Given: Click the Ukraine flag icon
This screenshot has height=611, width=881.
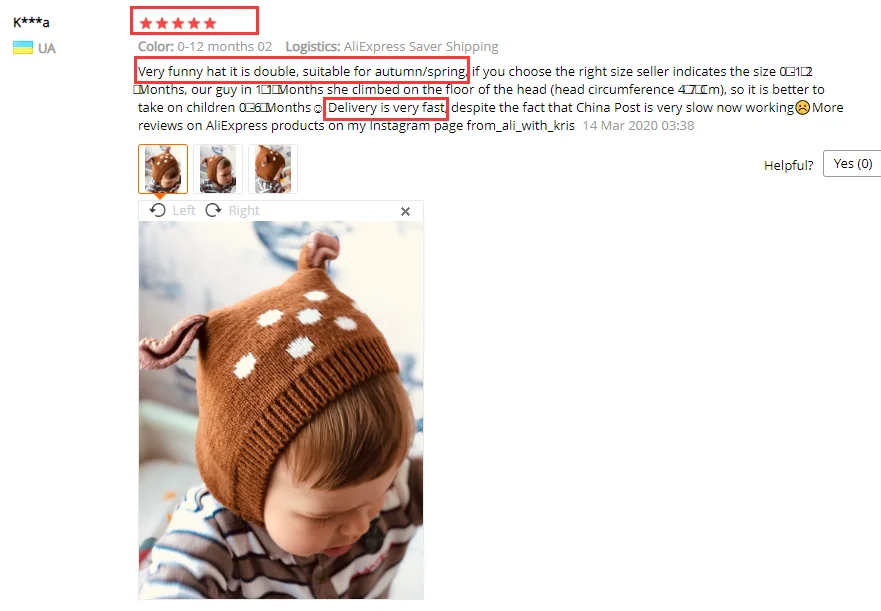Looking at the screenshot, I should pos(23,48).
